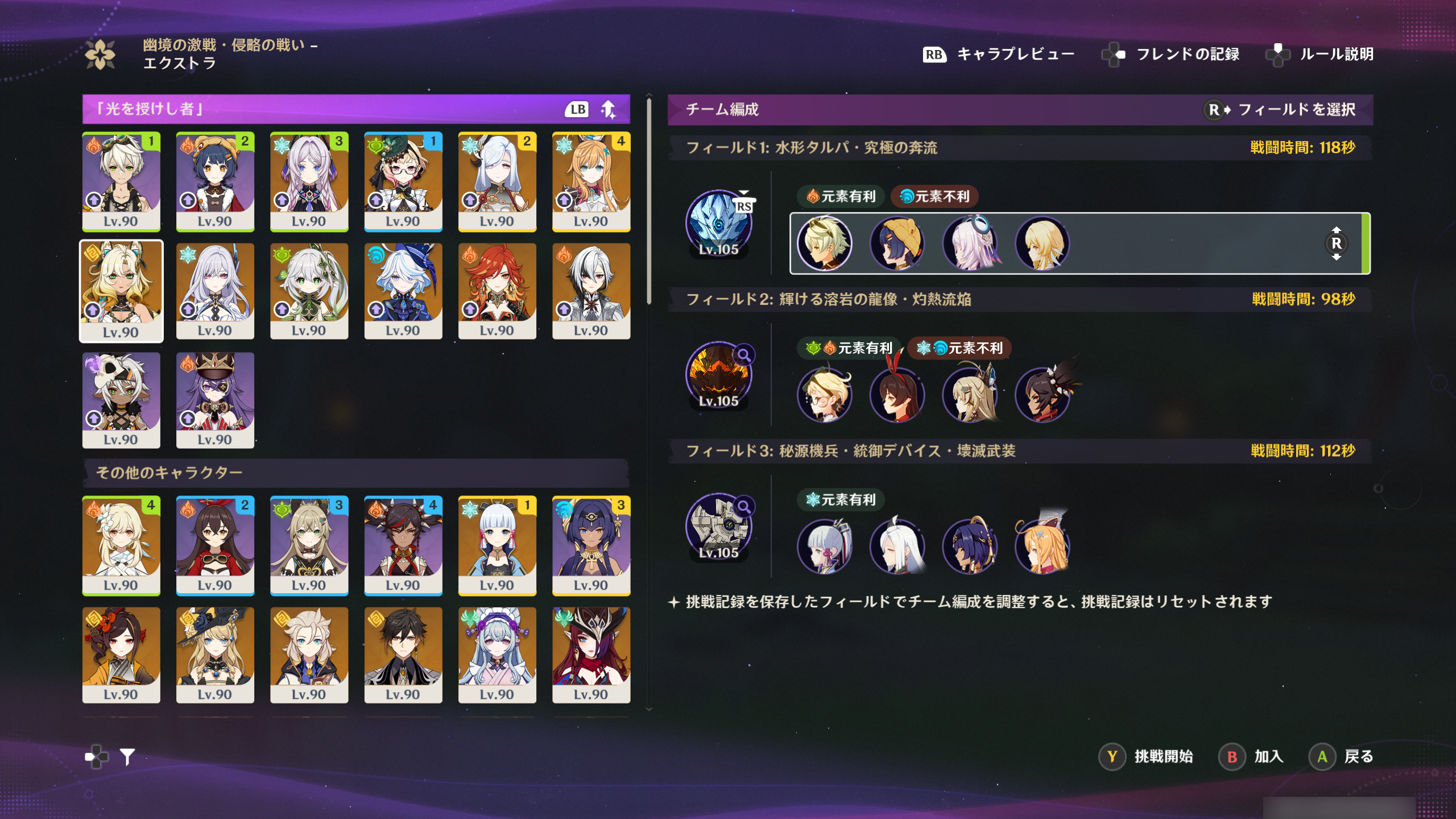Collapse the 「光を授けし者」 section header
This screenshot has height=819, width=1456.
(x=356, y=109)
